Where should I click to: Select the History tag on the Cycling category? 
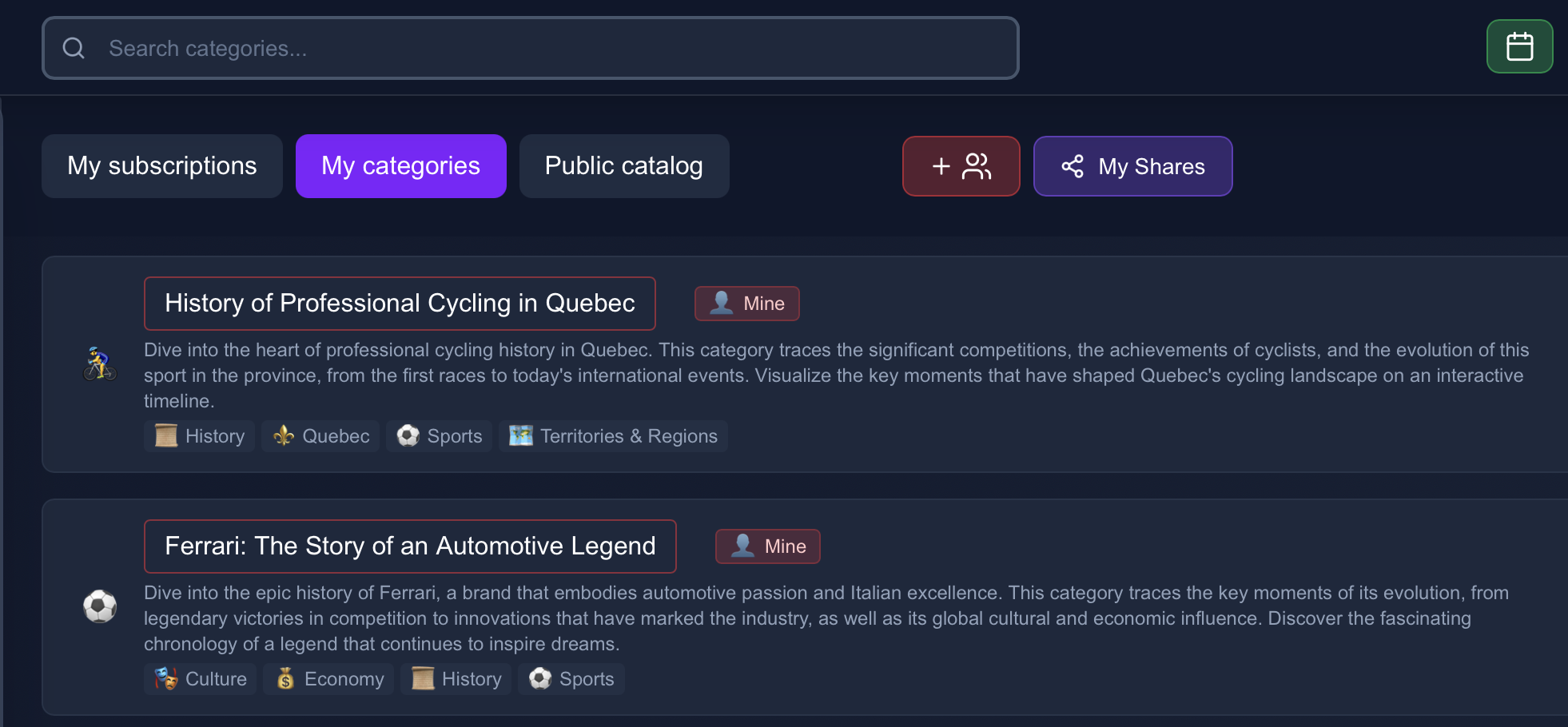point(199,436)
